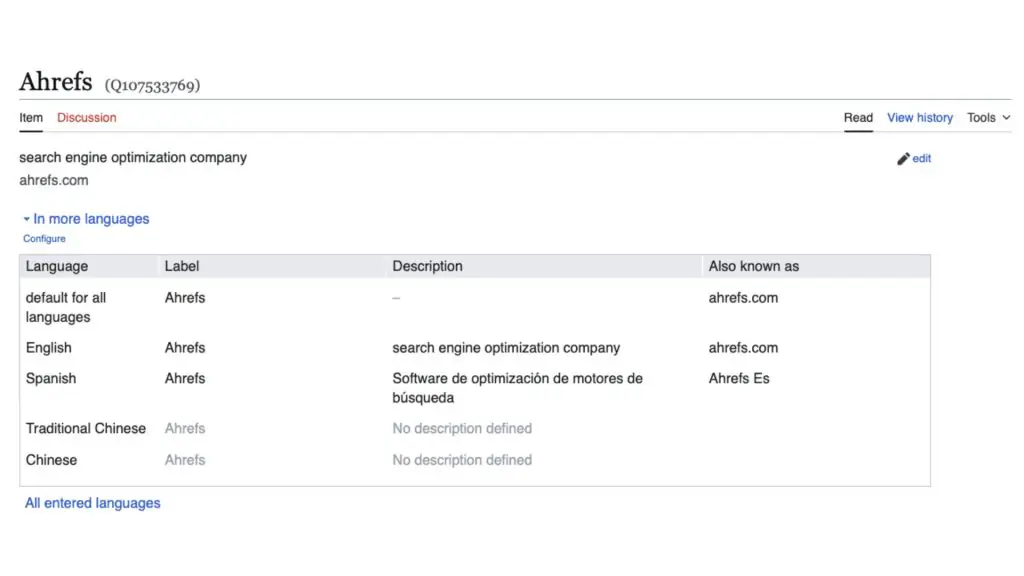
Task: Collapse the In more languages section
Action: (x=86, y=219)
